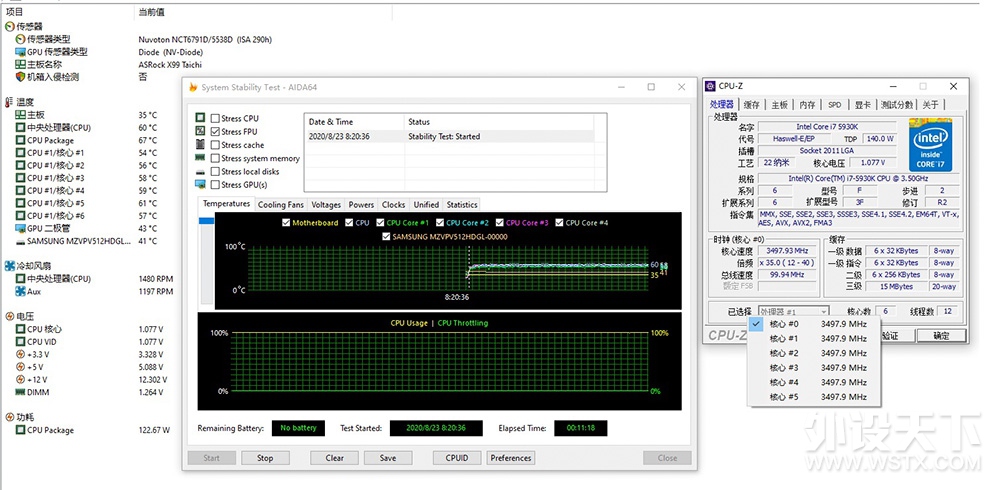Viewport: 1000px width, 490px height.
Task: Click the sensor category icon beside 传感器
Action: pyautogui.click(x=10, y=27)
